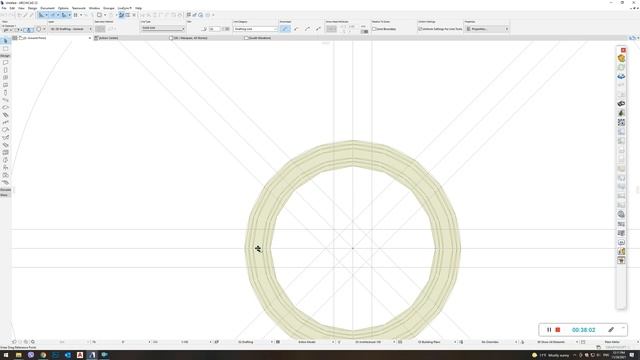Viewport: 640px width, 360px height.
Task: Select the Window tool in the toolbox
Action: pos(5,78)
